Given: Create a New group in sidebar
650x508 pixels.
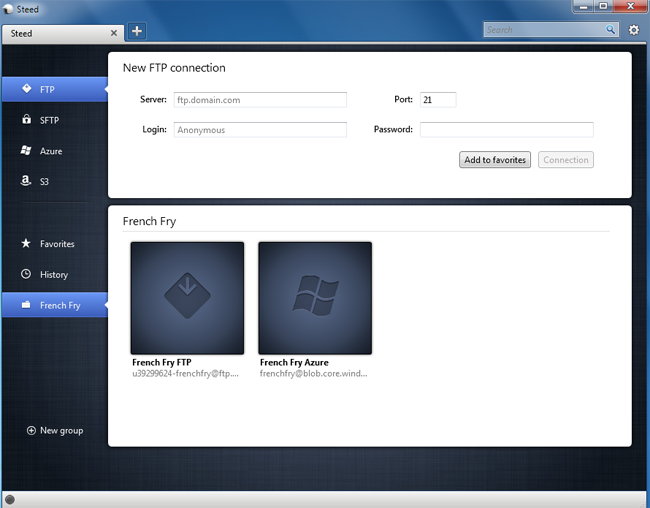Looking at the screenshot, I should point(55,430).
